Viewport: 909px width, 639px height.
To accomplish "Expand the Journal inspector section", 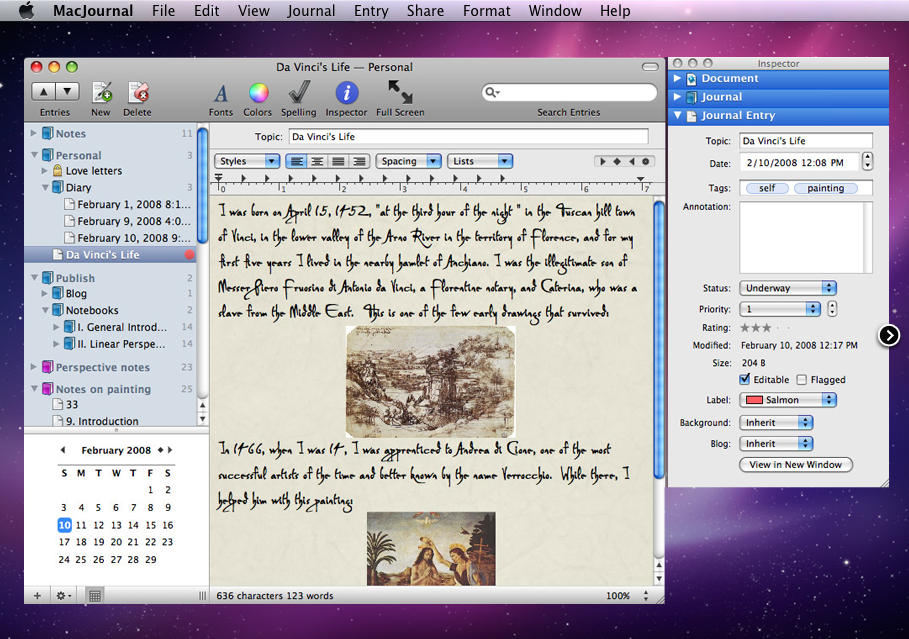I will (677, 97).
